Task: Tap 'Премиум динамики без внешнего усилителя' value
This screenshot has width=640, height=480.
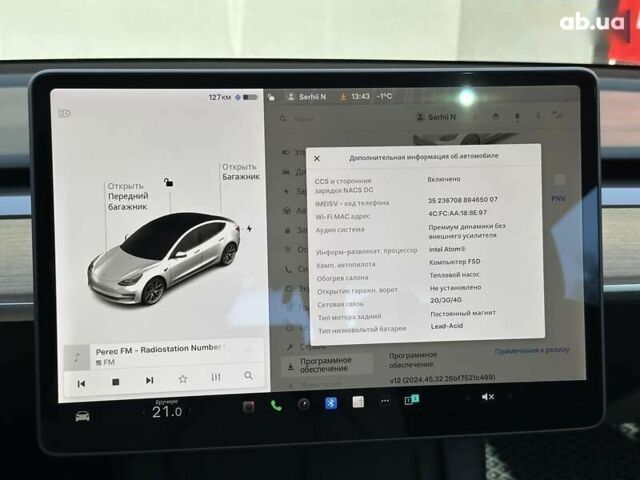Action: point(467,231)
